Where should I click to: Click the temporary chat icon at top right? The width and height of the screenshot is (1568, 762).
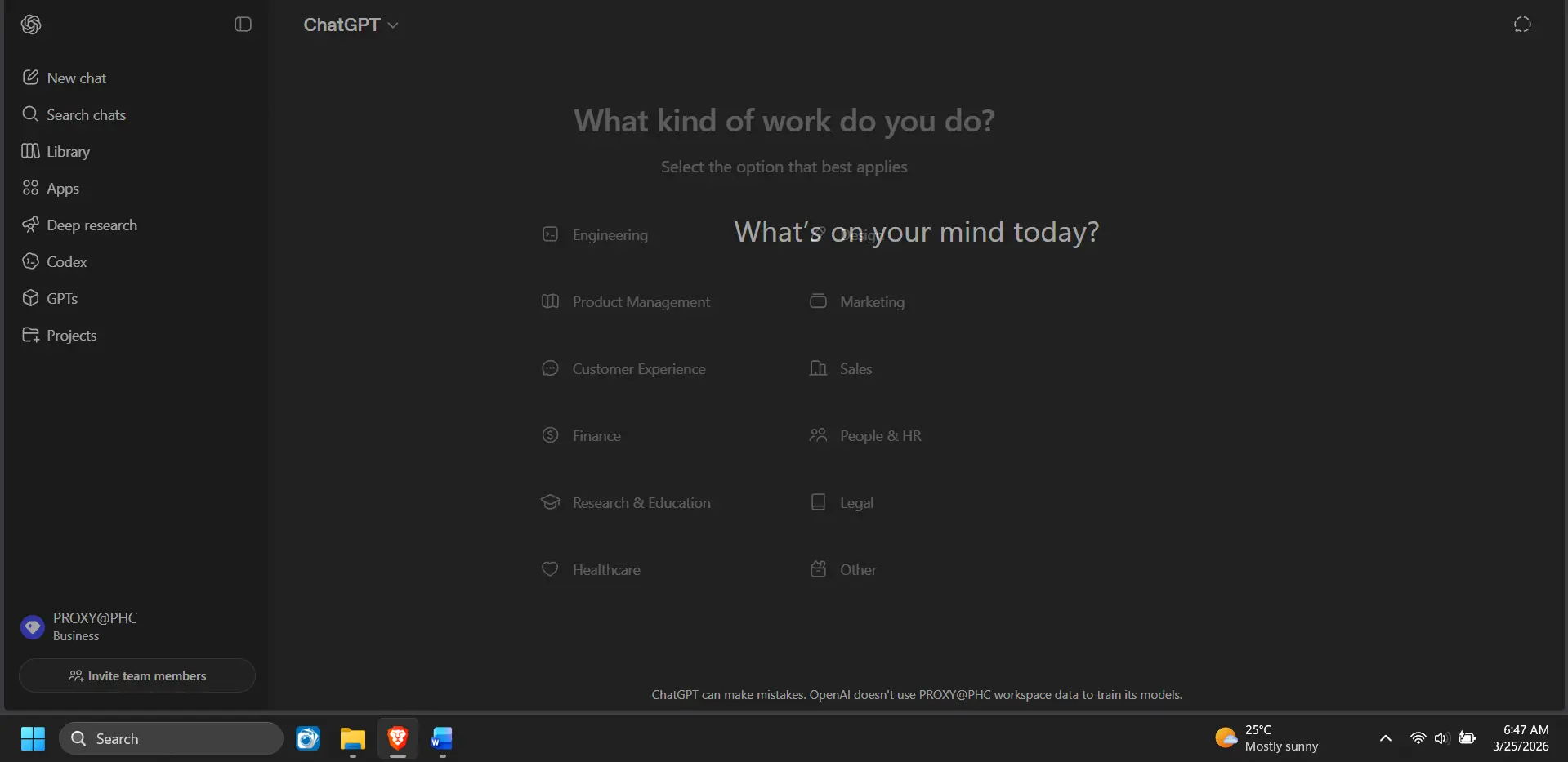pos(1521,25)
